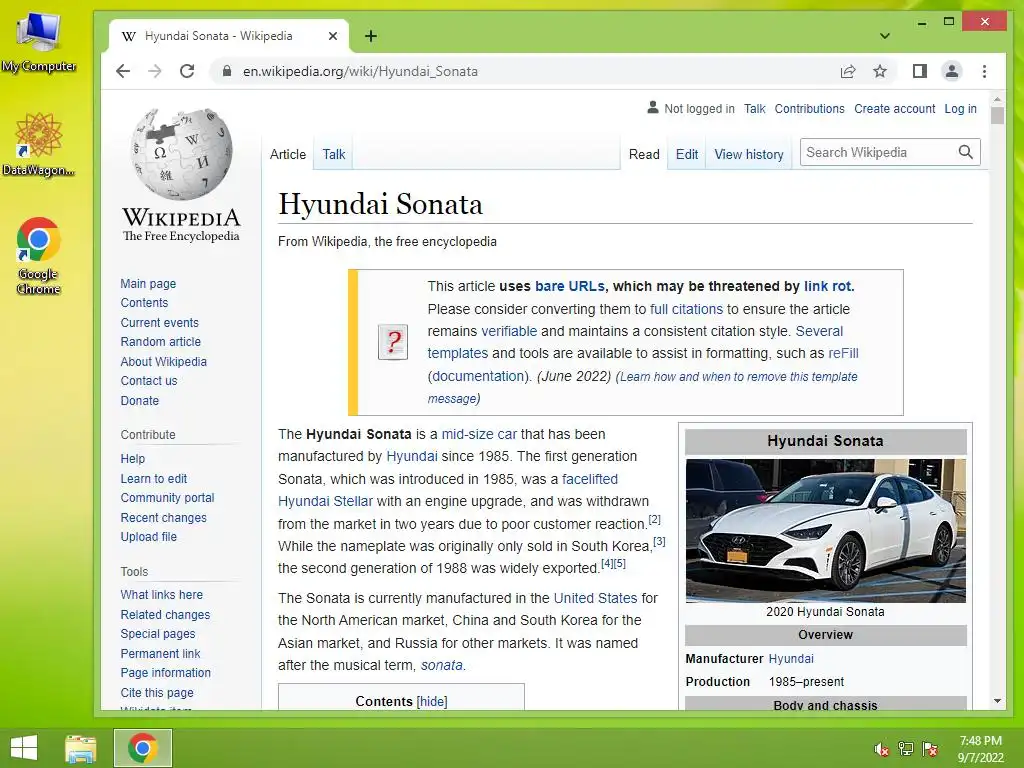This screenshot has width=1024, height=768.
Task: Follow the United States link
Action: pos(595,598)
